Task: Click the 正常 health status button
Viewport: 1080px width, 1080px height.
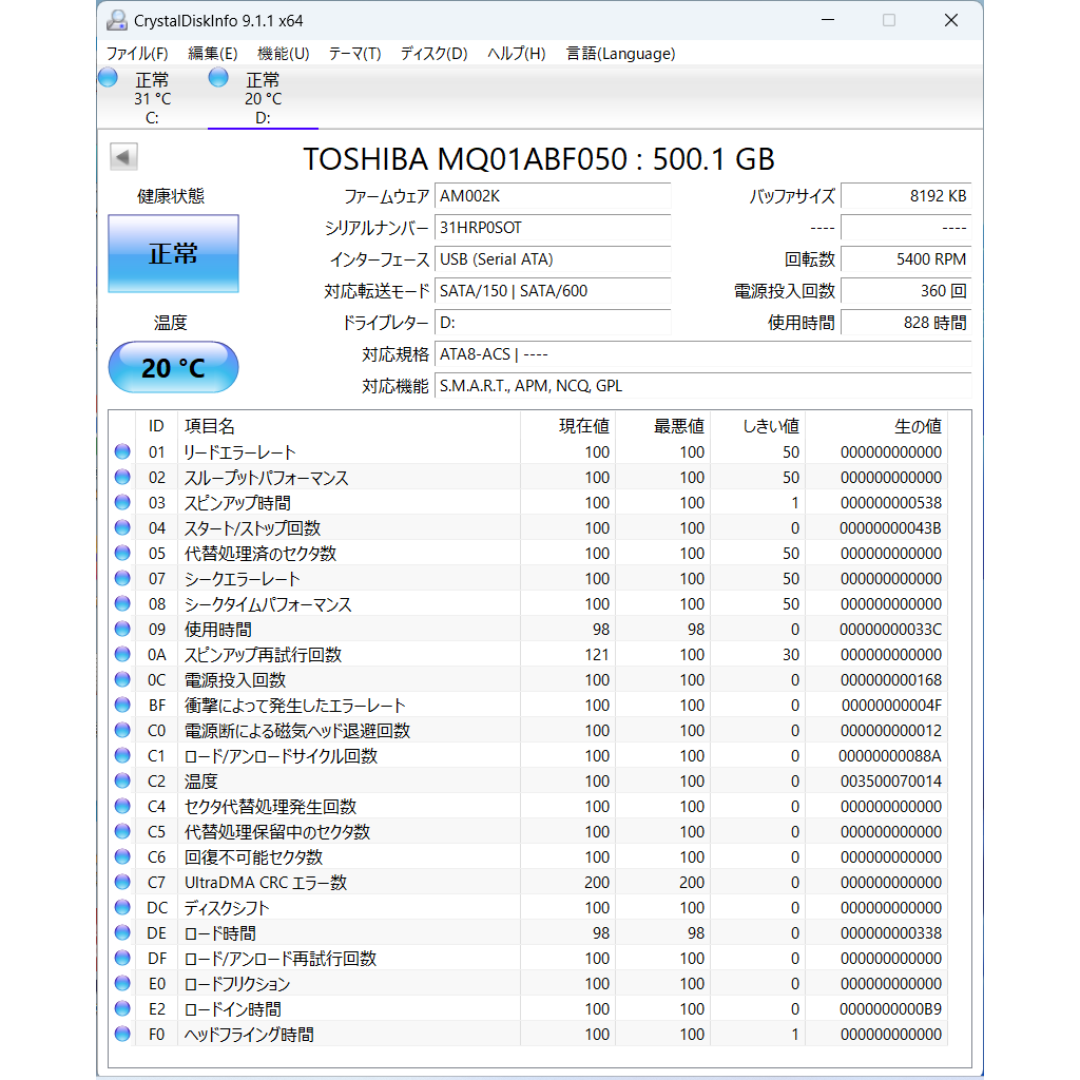Action: coord(174,253)
